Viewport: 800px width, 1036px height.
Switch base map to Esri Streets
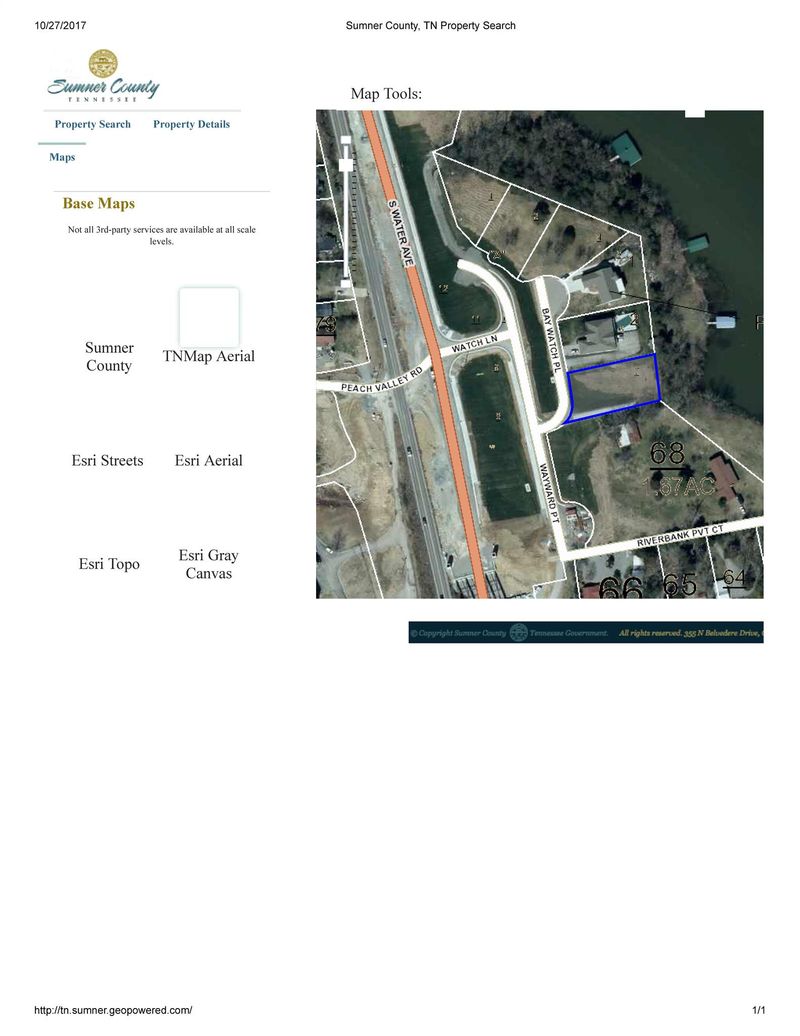tap(108, 461)
